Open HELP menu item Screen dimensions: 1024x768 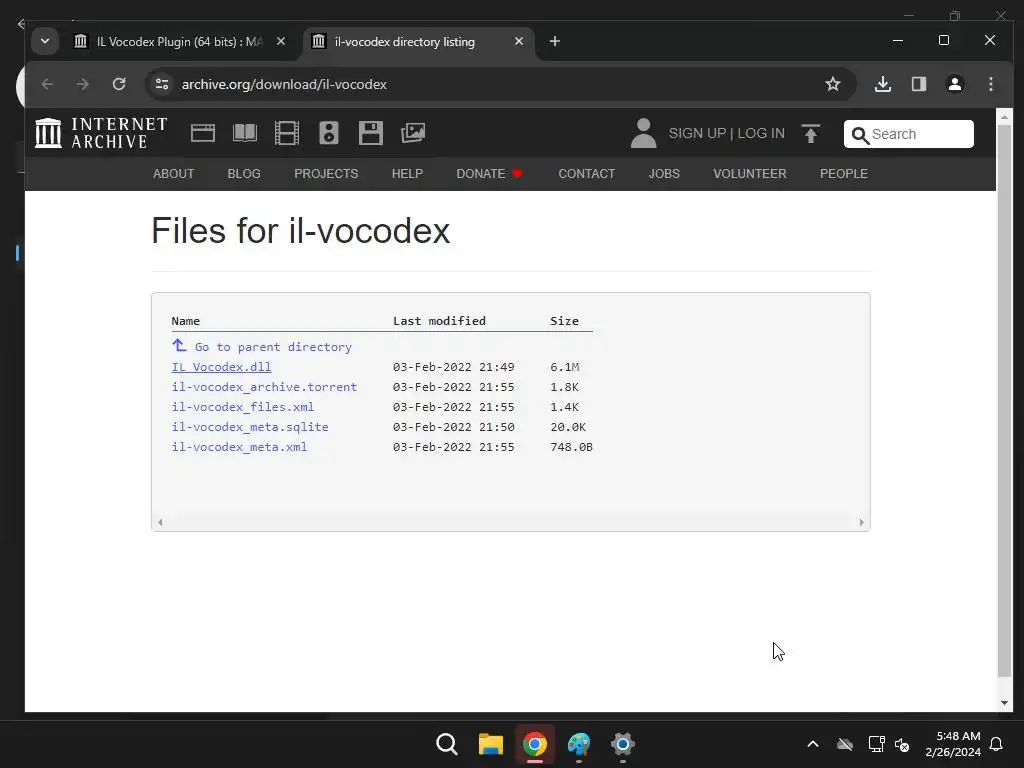tap(408, 174)
